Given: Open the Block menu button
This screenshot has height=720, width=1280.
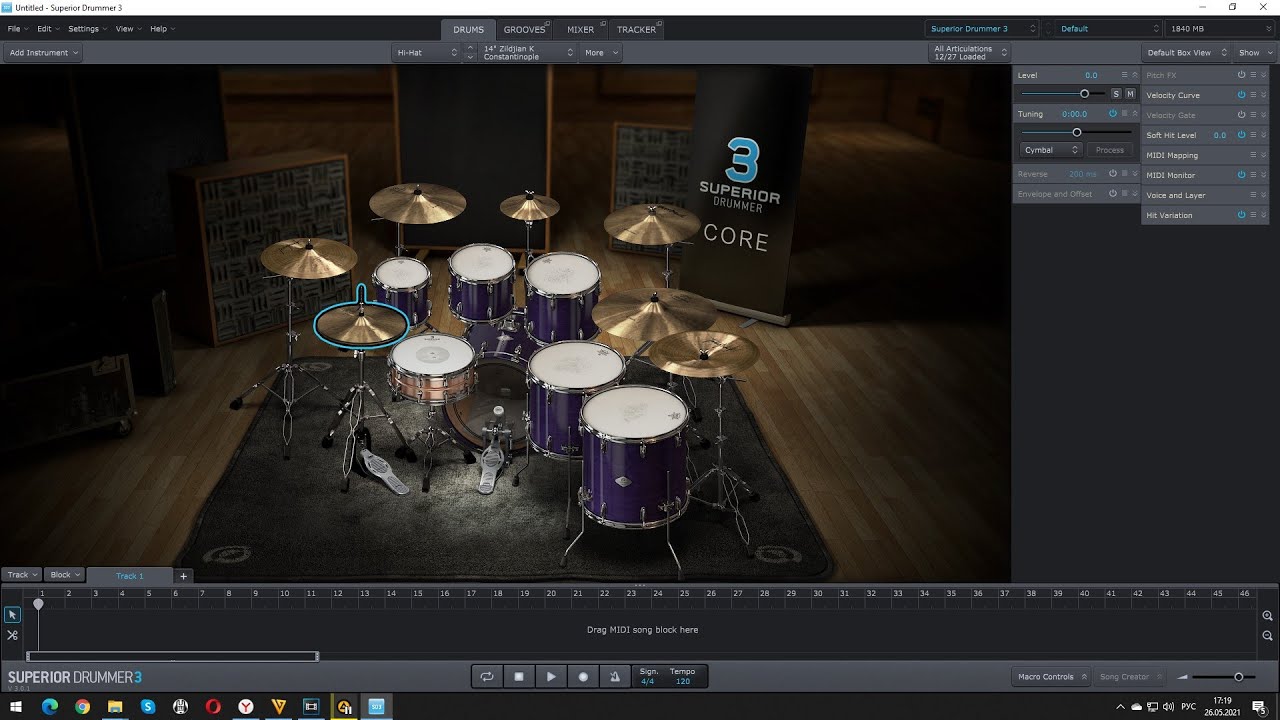Looking at the screenshot, I should [x=65, y=575].
